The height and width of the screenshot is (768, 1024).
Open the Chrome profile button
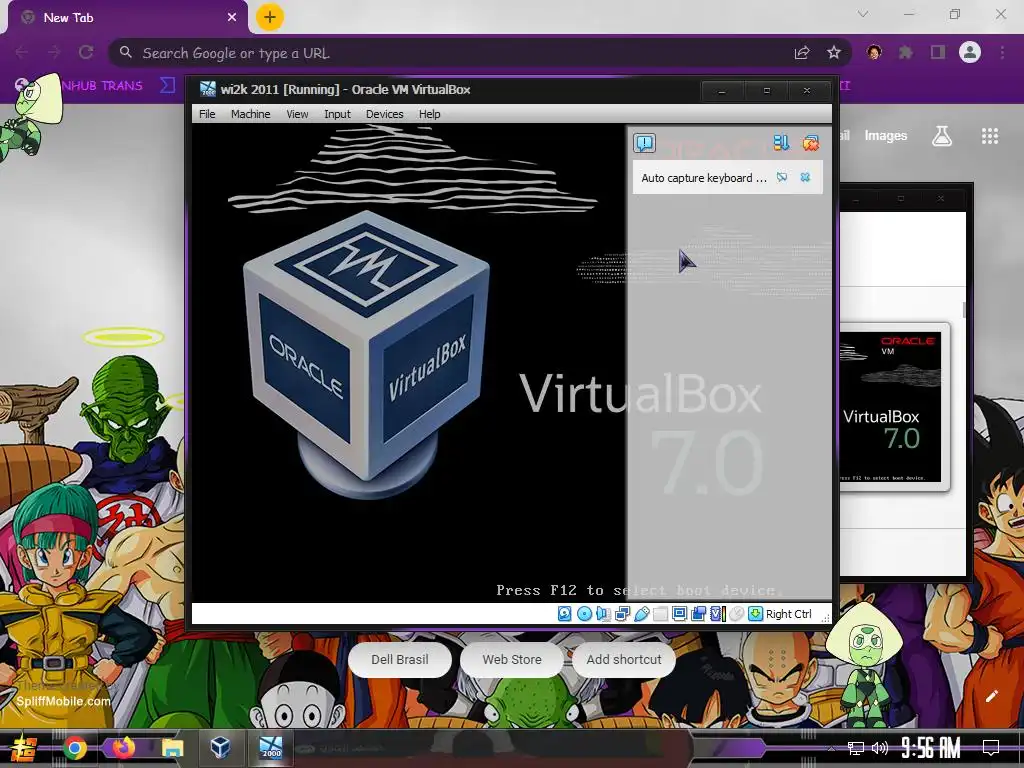click(x=970, y=52)
